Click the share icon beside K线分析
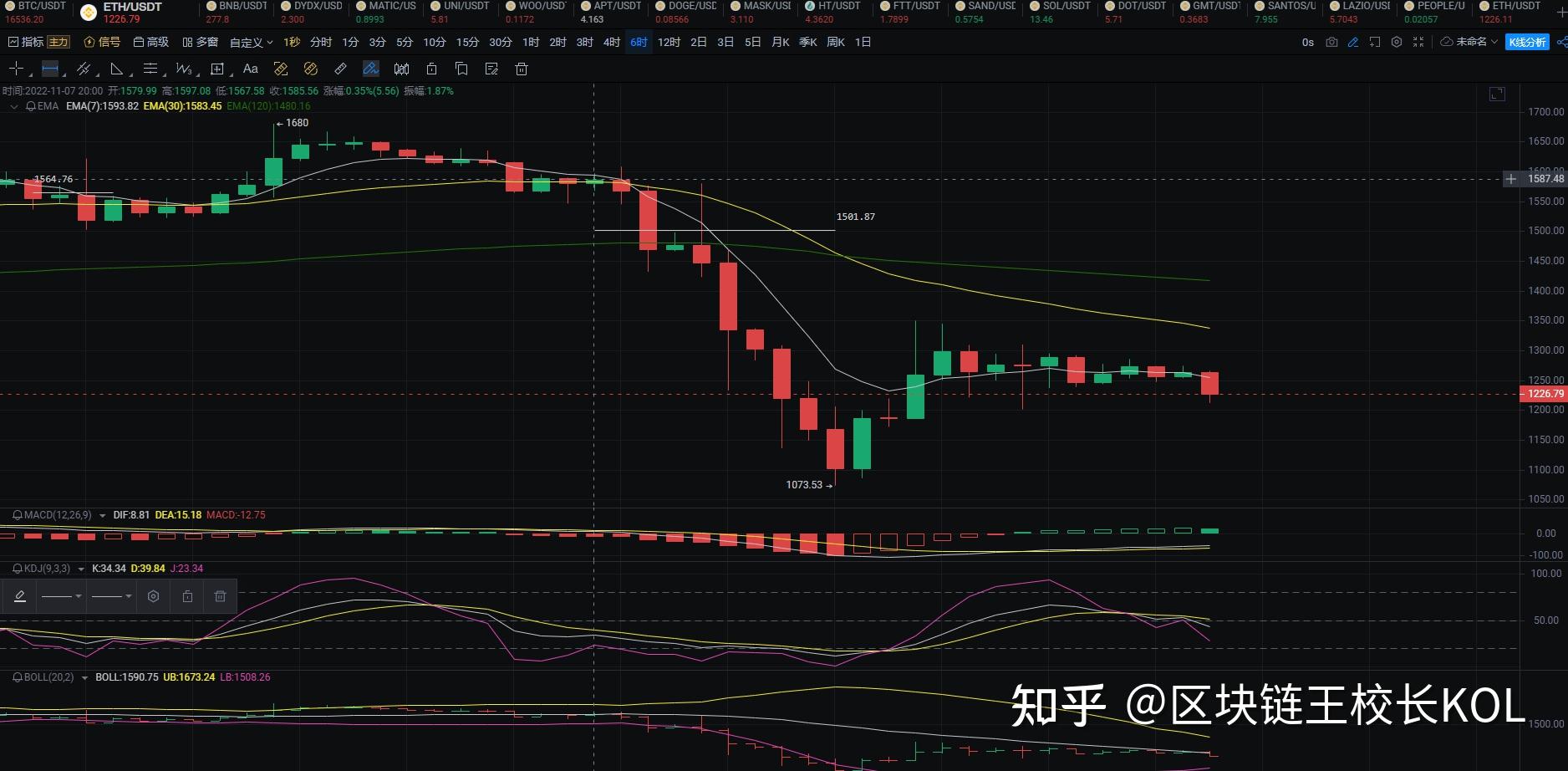 pos(1560,42)
